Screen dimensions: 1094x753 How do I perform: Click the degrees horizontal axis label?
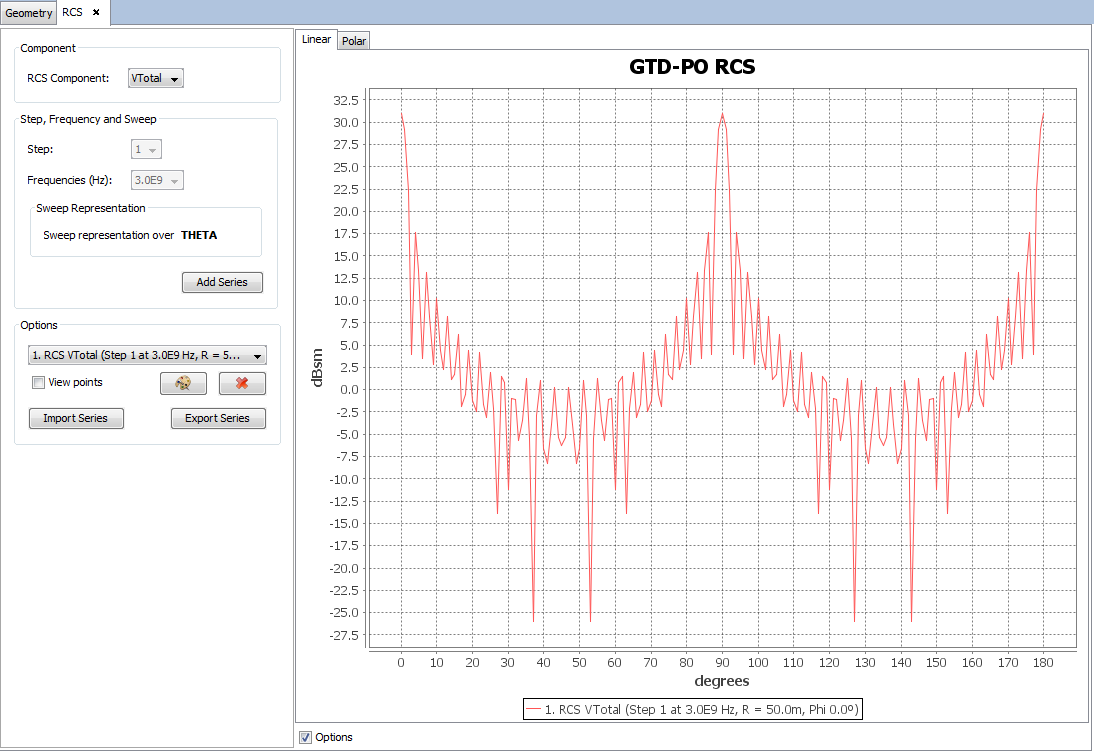click(x=722, y=681)
